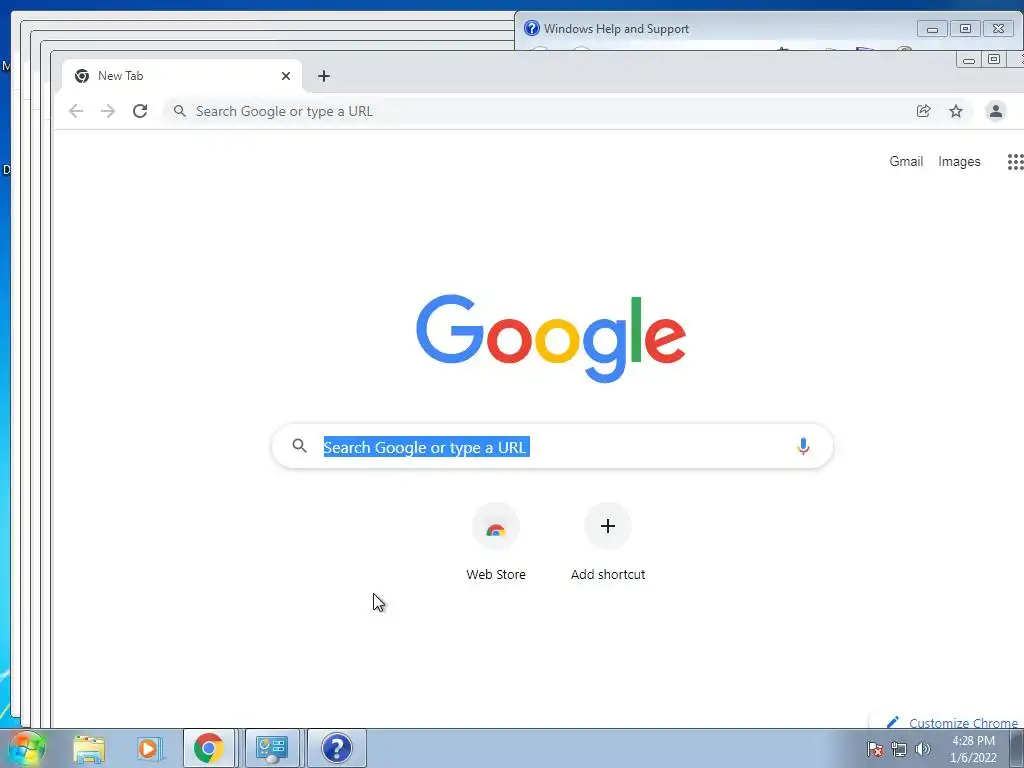Open Windows Explorer from the taskbar

(x=89, y=748)
